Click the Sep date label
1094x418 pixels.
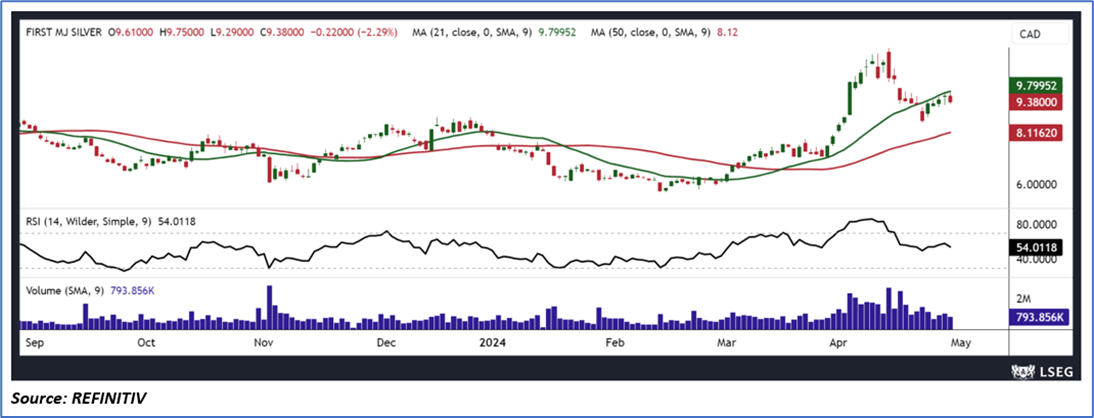point(33,343)
